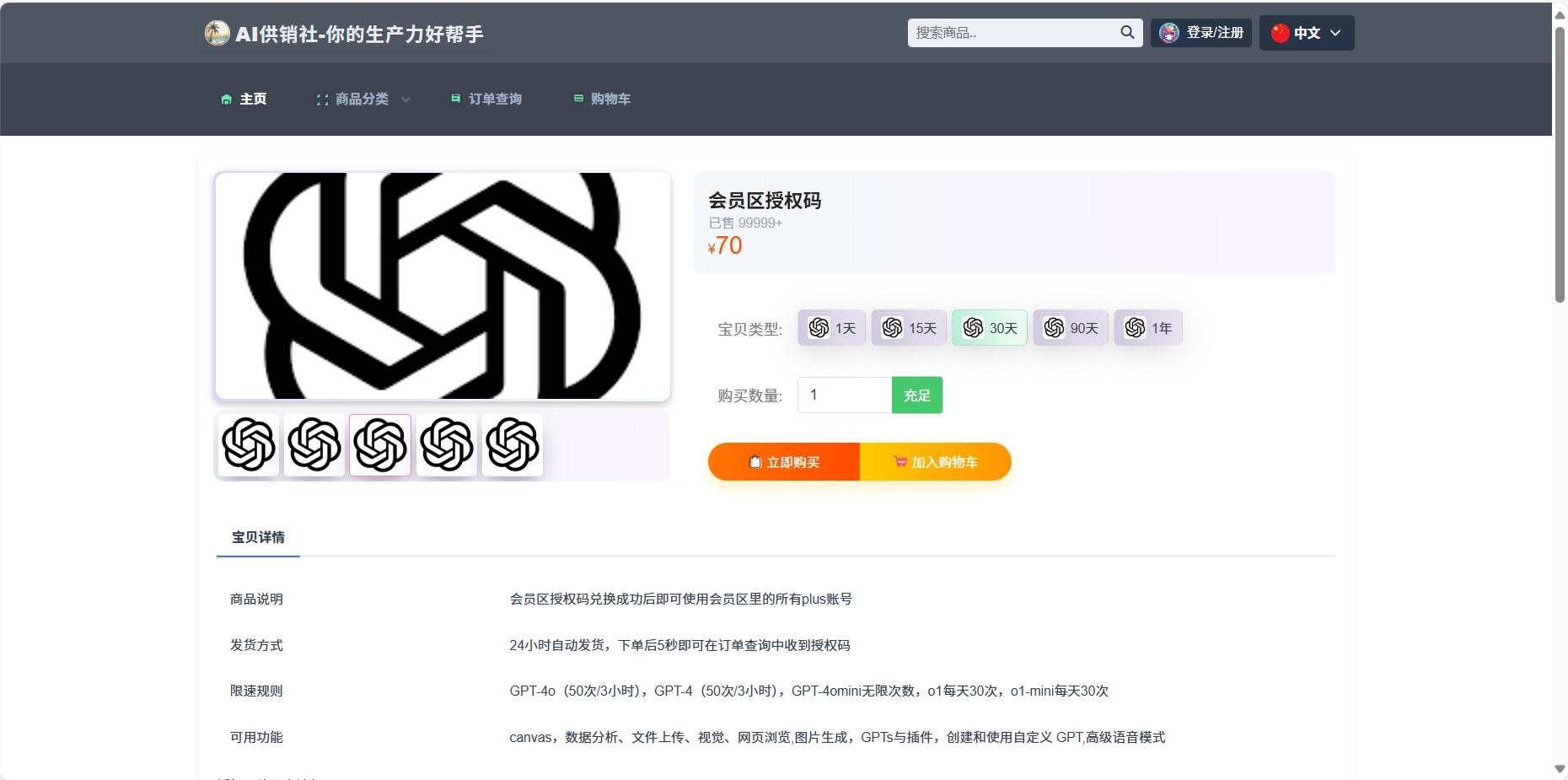Click the site logo avatar icon
Screen dimensions: 1568x780
click(x=217, y=33)
